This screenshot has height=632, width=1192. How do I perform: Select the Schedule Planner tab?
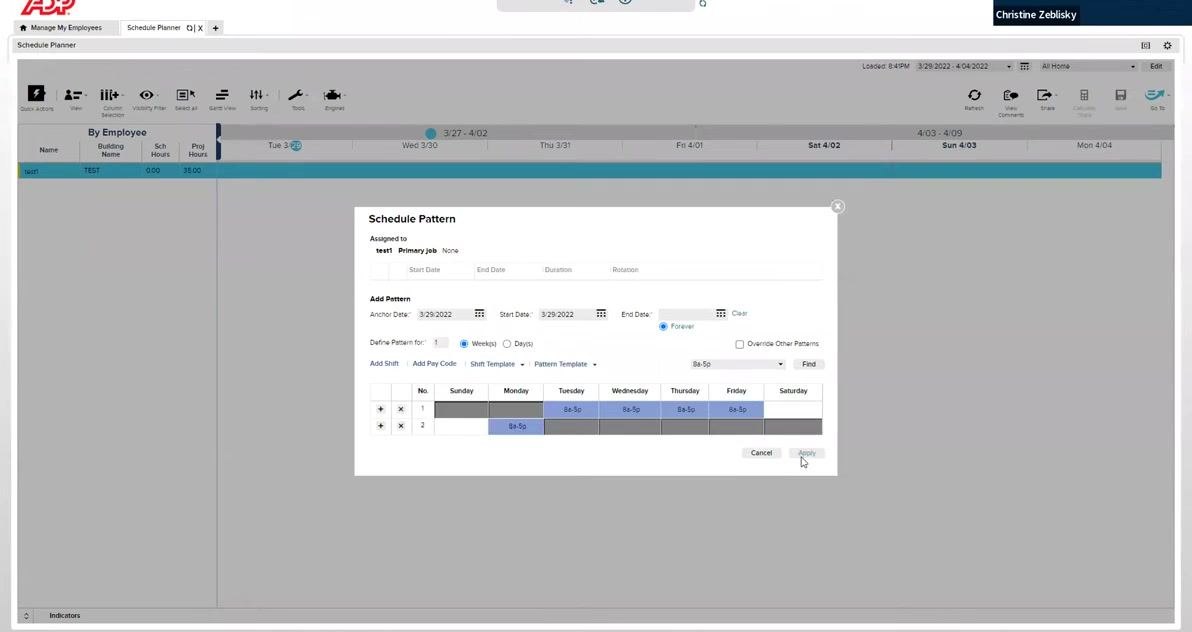click(x=154, y=27)
